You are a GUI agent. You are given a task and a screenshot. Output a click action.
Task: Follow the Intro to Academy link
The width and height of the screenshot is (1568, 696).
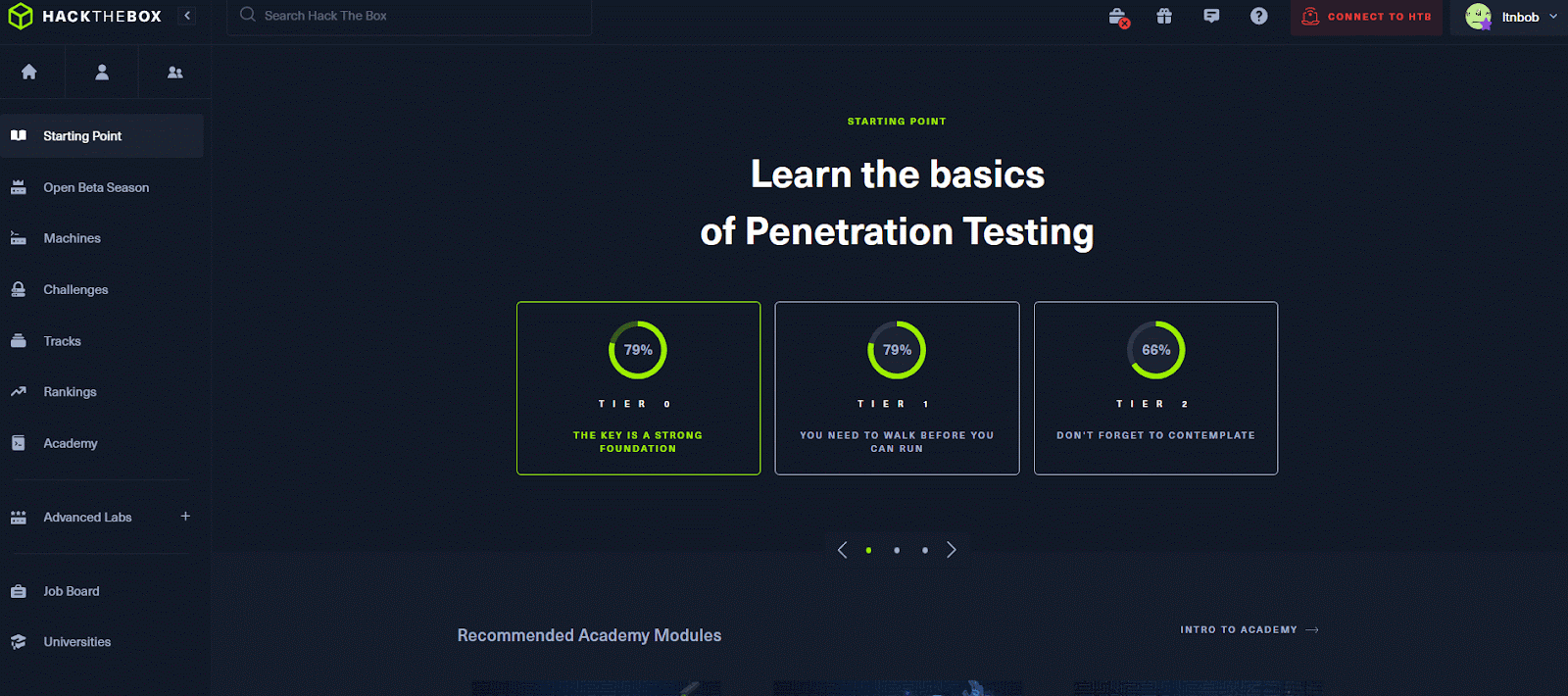tap(1249, 629)
